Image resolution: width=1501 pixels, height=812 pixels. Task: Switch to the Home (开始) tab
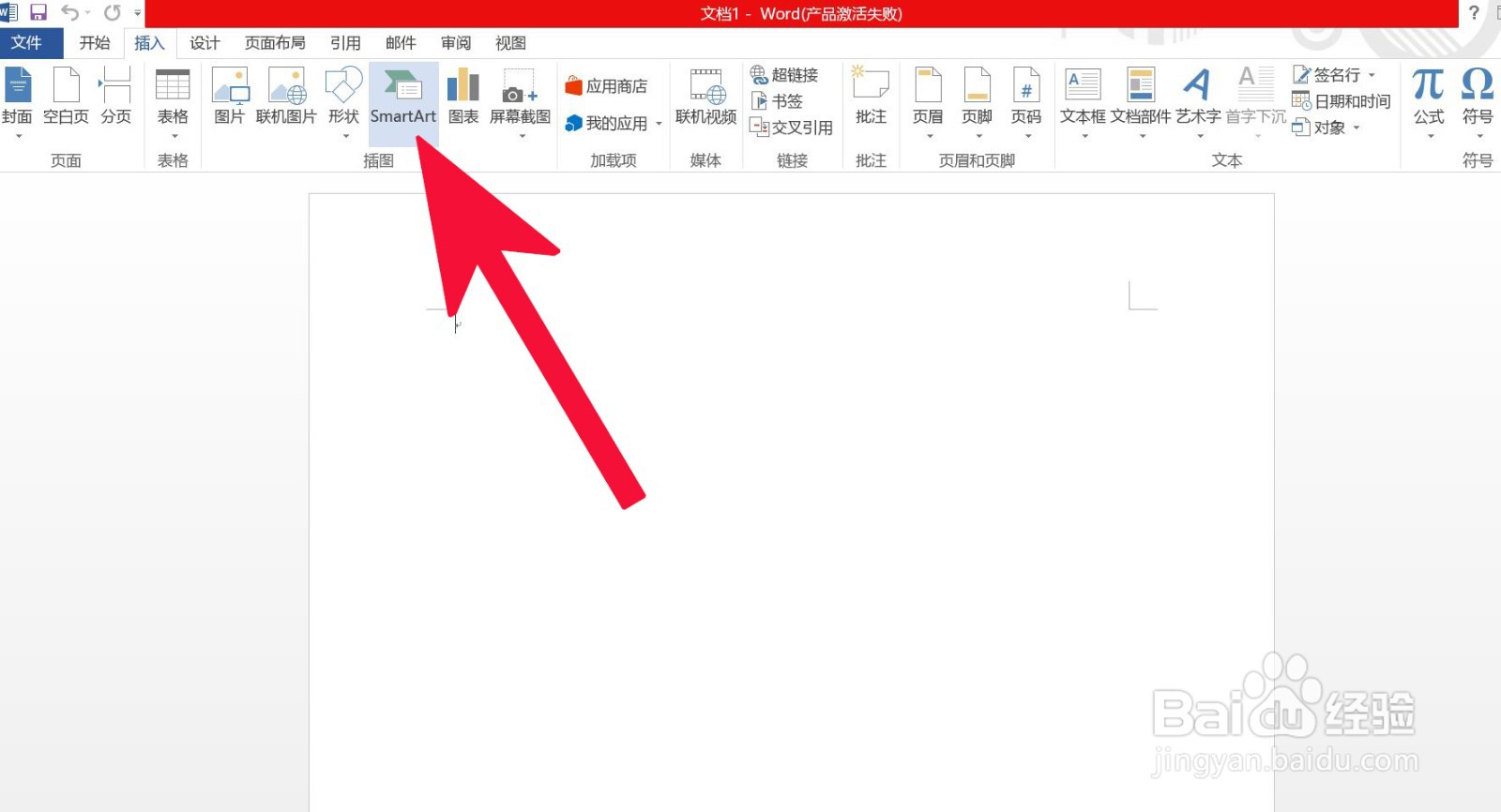[95, 43]
